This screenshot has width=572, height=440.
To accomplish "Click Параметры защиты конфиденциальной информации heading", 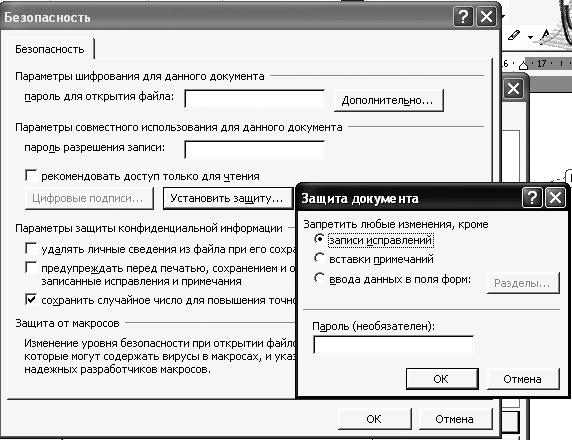I will (x=149, y=228).
